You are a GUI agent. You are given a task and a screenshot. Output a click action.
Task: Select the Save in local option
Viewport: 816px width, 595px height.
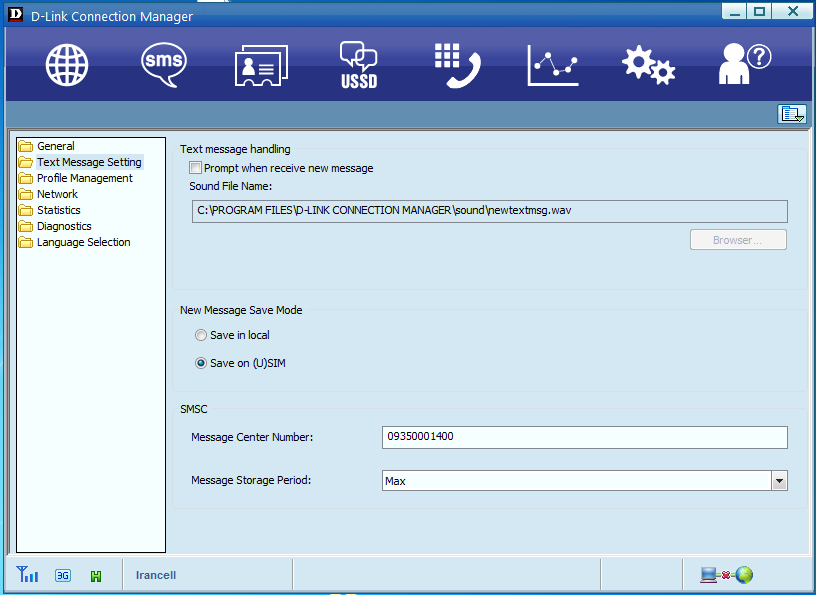[200, 335]
